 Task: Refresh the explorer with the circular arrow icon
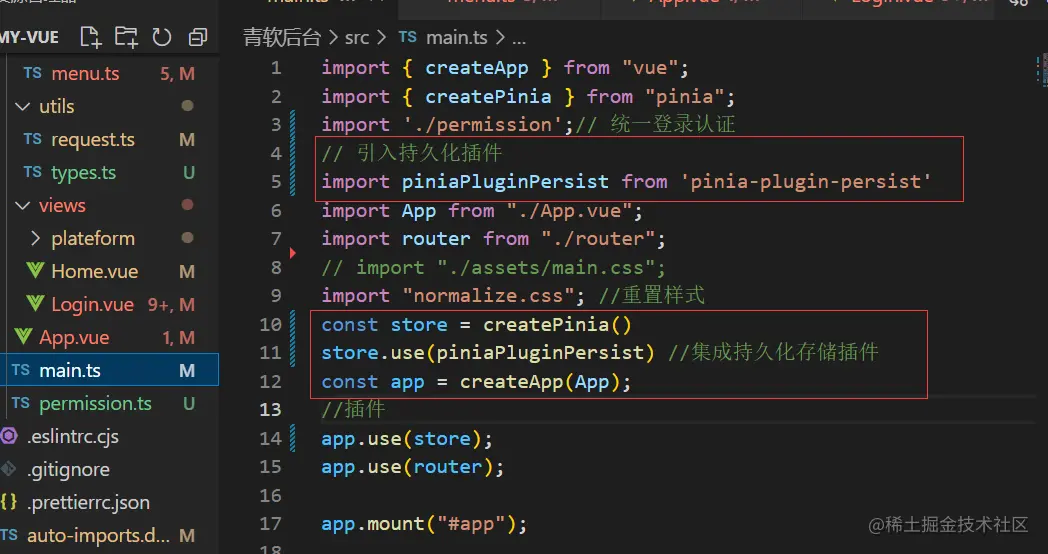click(x=162, y=37)
